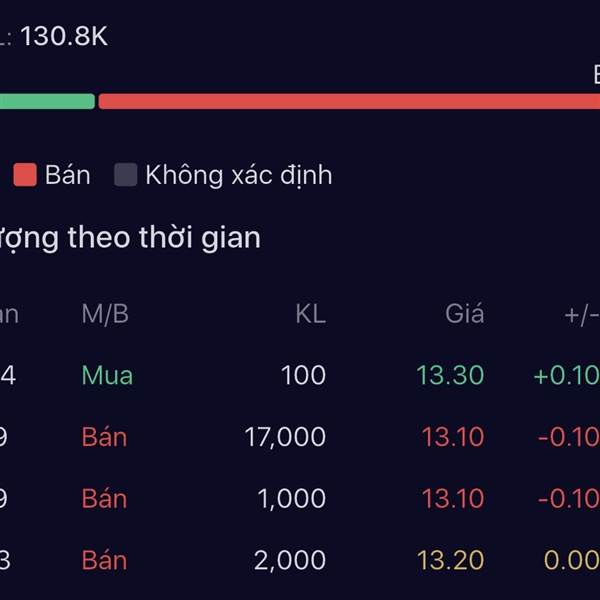Click the 13.30 price value
The width and height of the screenshot is (600, 600).
pos(450,376)
